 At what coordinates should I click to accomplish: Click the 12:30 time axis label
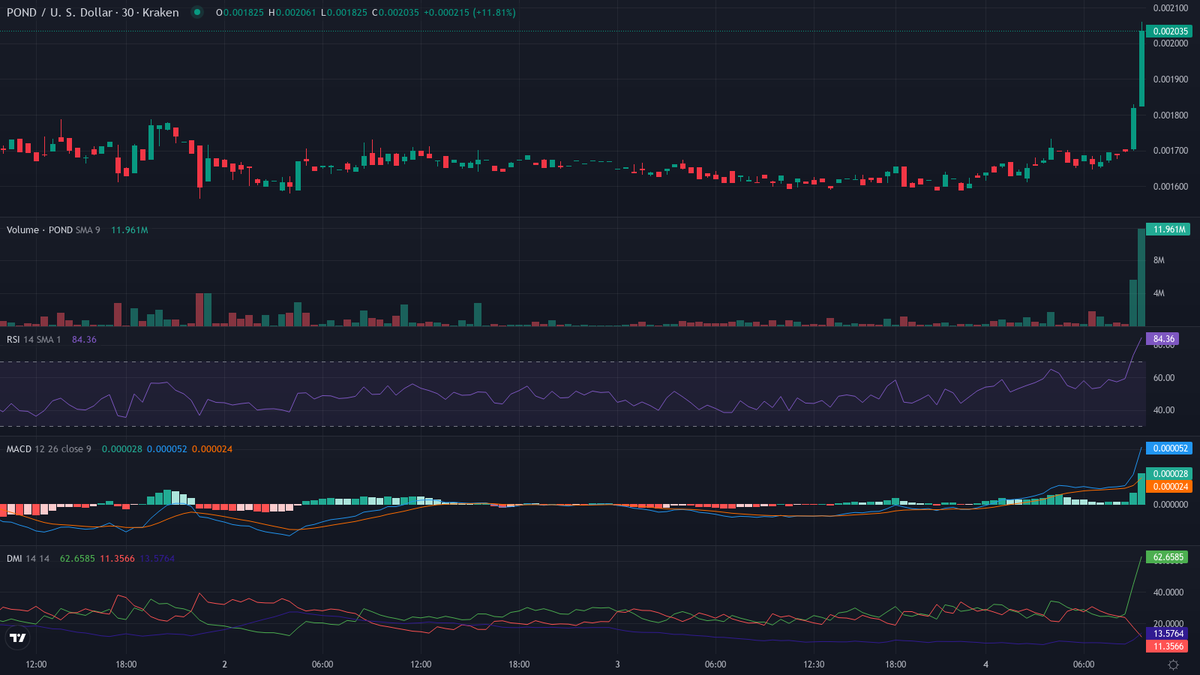point(814,664)
